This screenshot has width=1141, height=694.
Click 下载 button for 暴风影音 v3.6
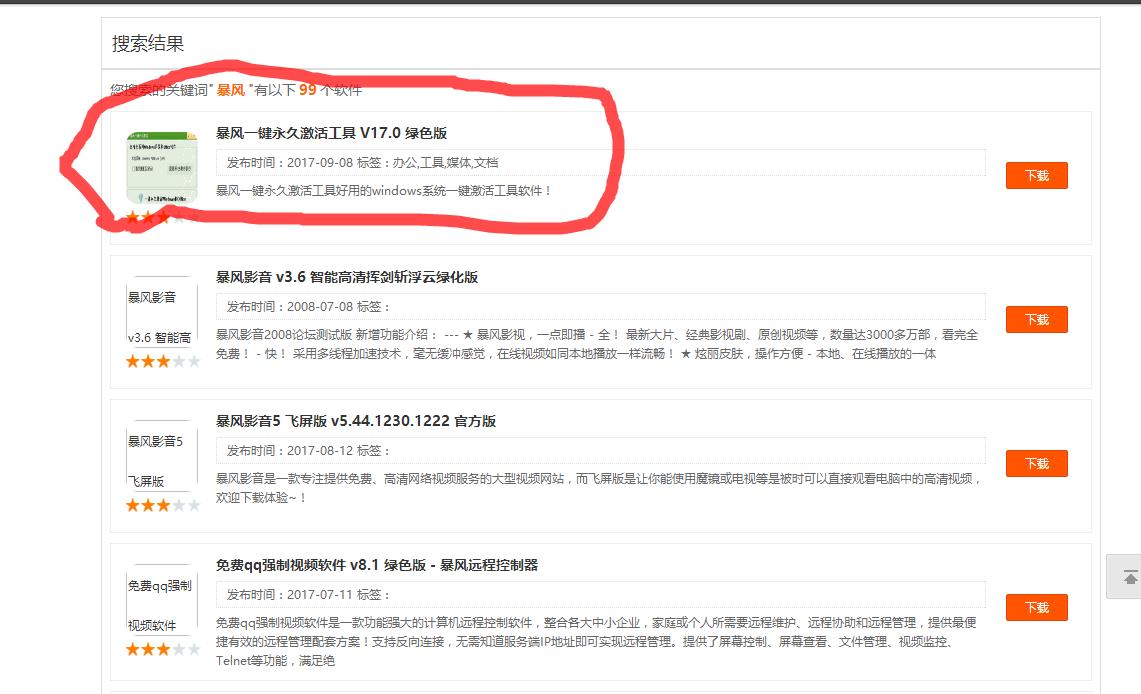(1036, 319)
